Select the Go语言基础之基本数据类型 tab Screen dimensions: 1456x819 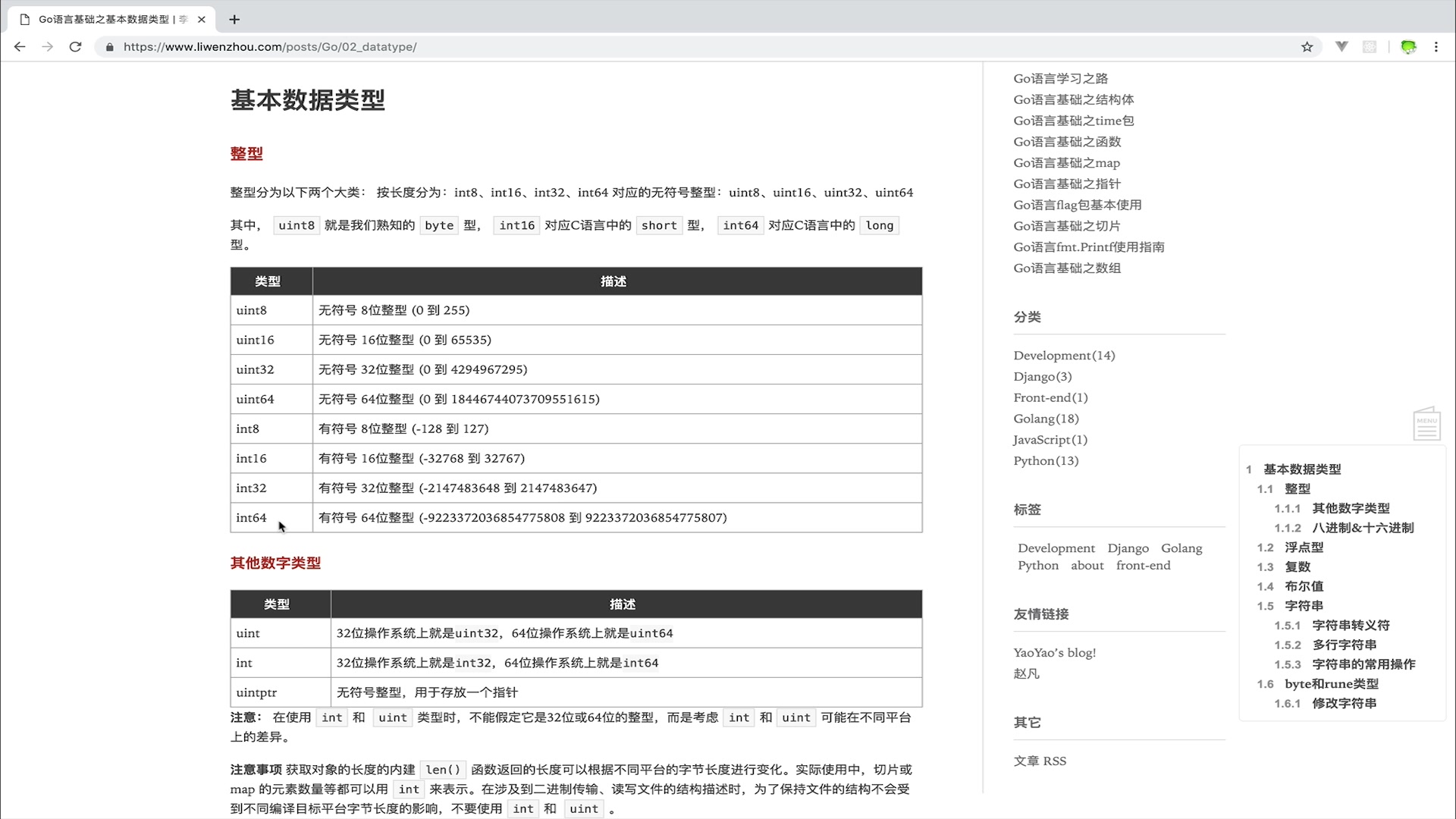(106, 19)
